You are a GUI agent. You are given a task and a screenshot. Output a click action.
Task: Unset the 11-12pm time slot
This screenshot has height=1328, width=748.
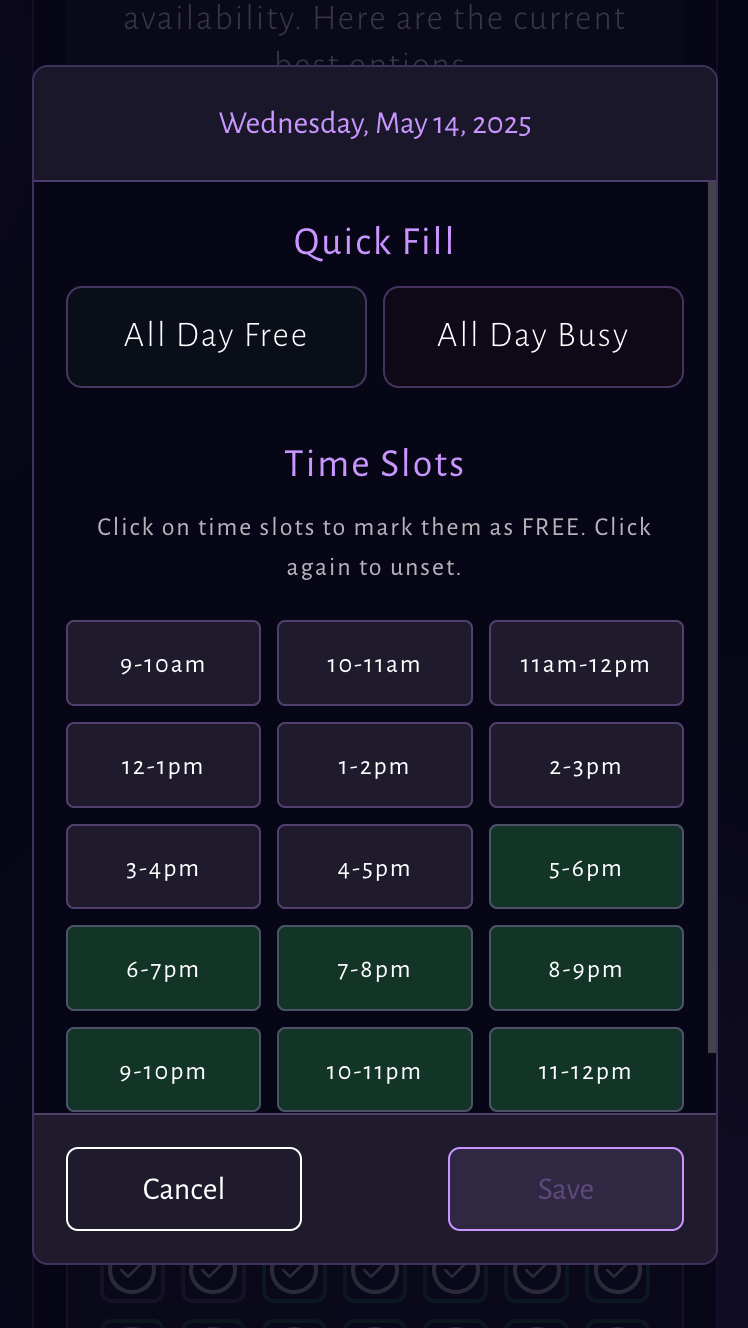(x=586, y=1069)
